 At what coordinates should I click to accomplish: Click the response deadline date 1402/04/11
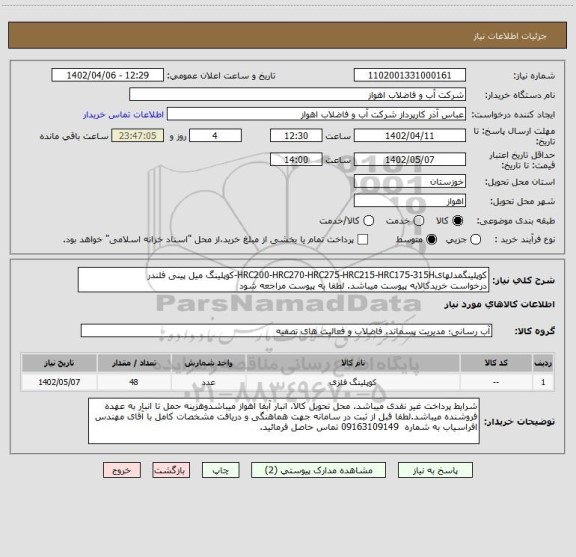pos(410,136)
